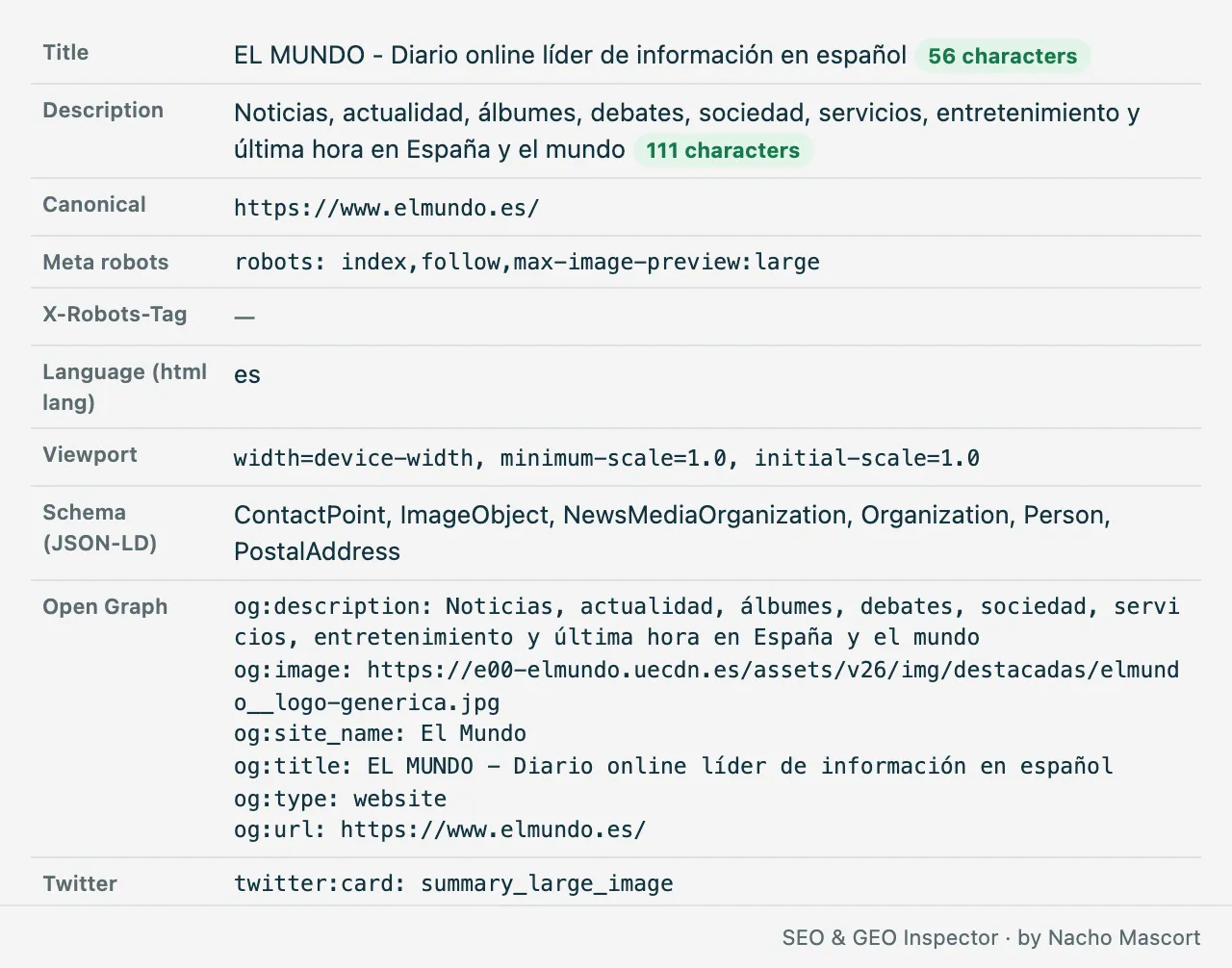Click the Schema JSON-LD types list

(x=672, y=533)
